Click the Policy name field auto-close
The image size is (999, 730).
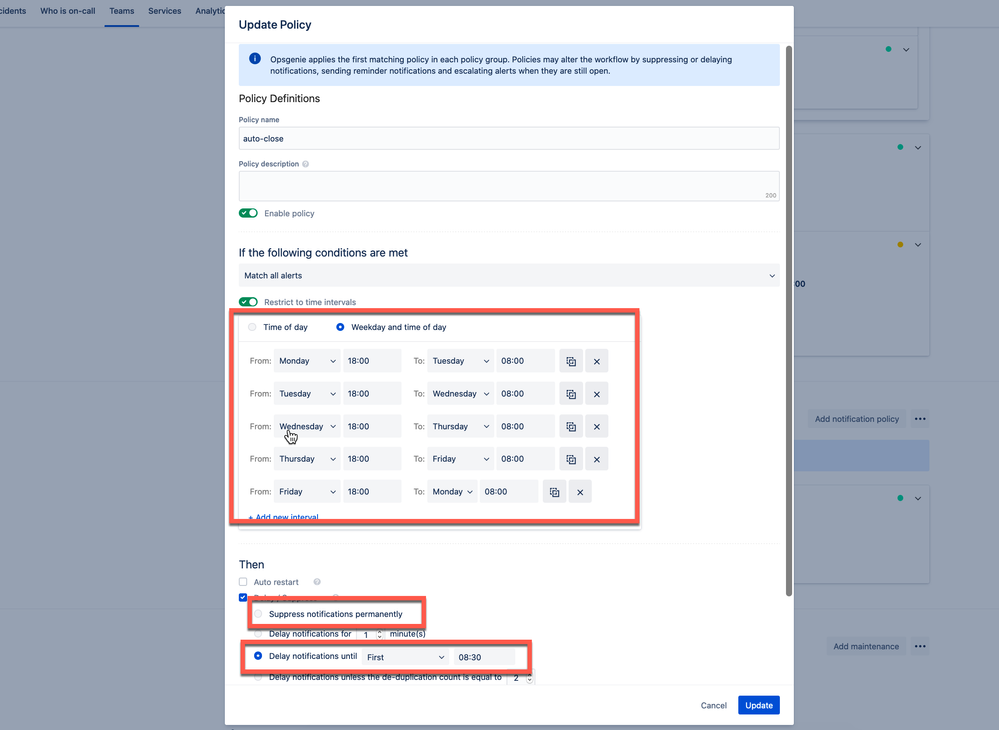(x=509, y=138)
